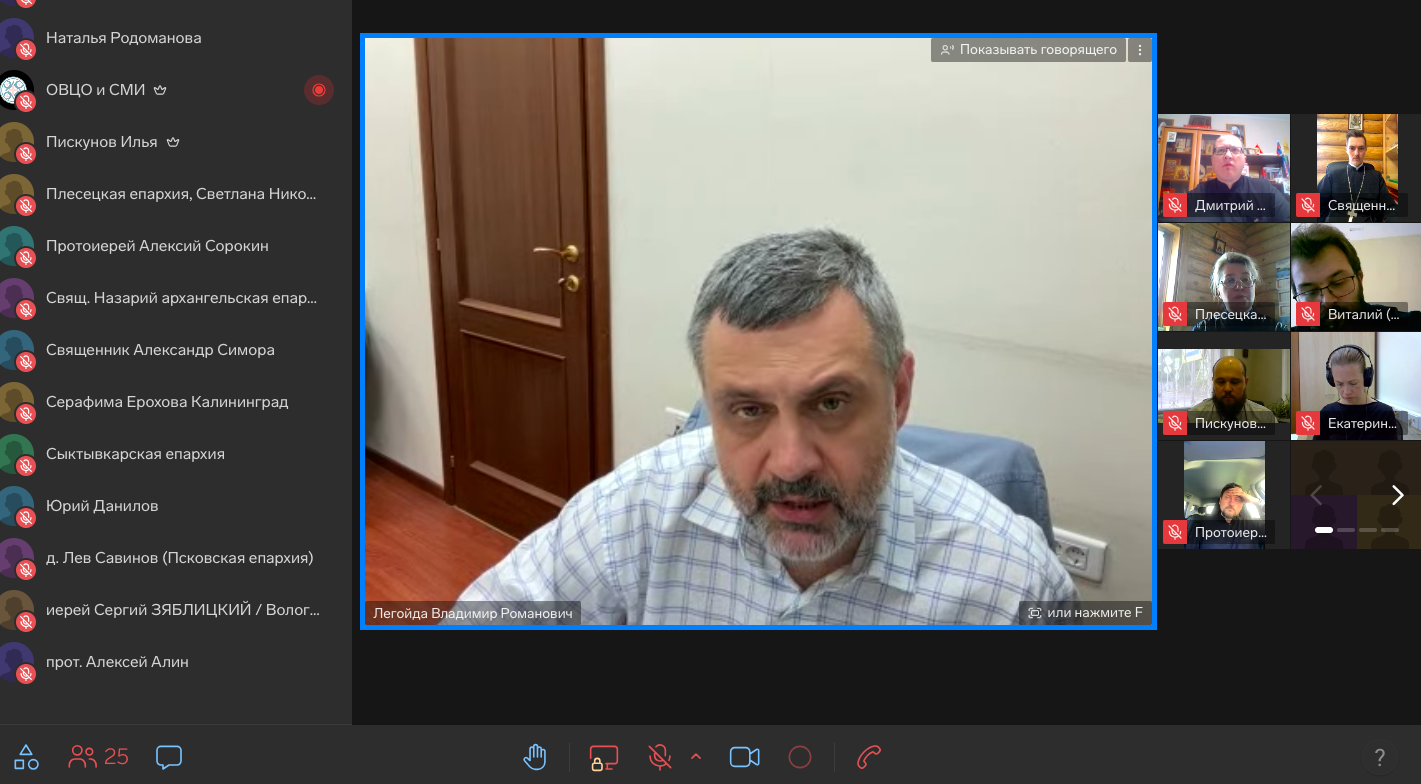Go to the next page of video thumbnails
The height and width of the screenshot is (784, 1421).
(x=1398, y=495)
